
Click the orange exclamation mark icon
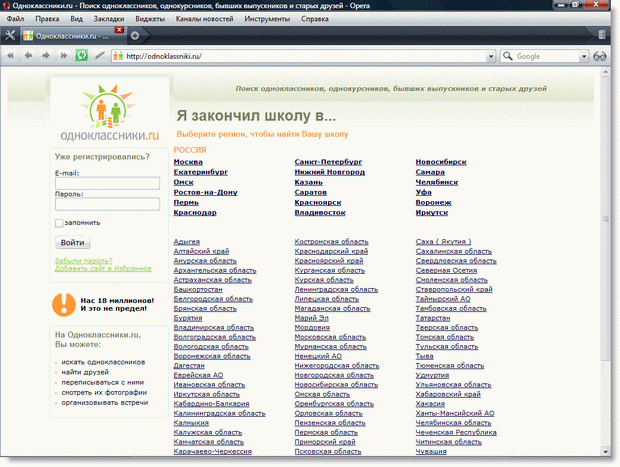point(64,304)
